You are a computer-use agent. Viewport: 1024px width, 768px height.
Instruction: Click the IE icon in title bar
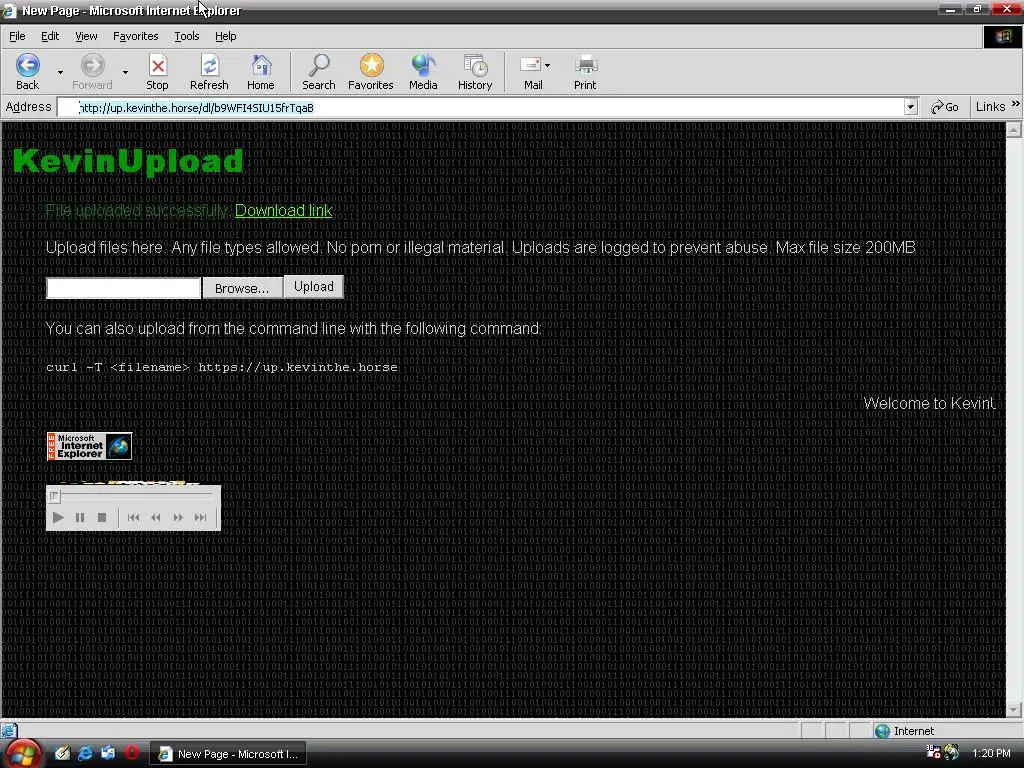(x=9, y=10)
